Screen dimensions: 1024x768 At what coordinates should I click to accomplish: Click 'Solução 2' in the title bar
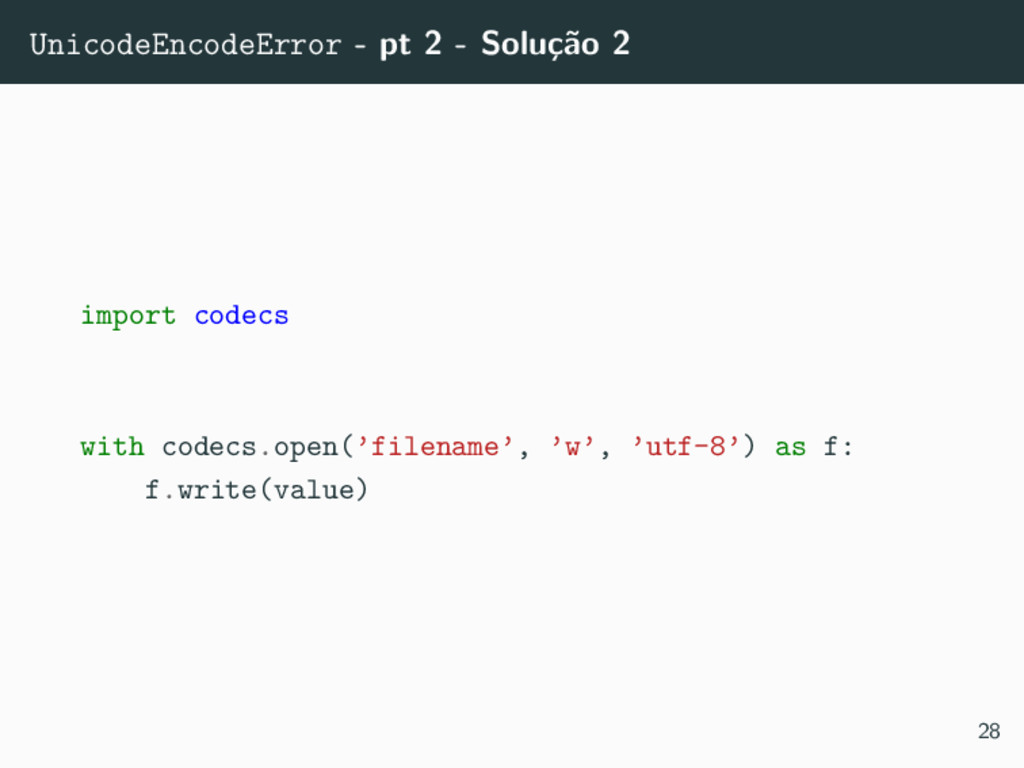556,44
